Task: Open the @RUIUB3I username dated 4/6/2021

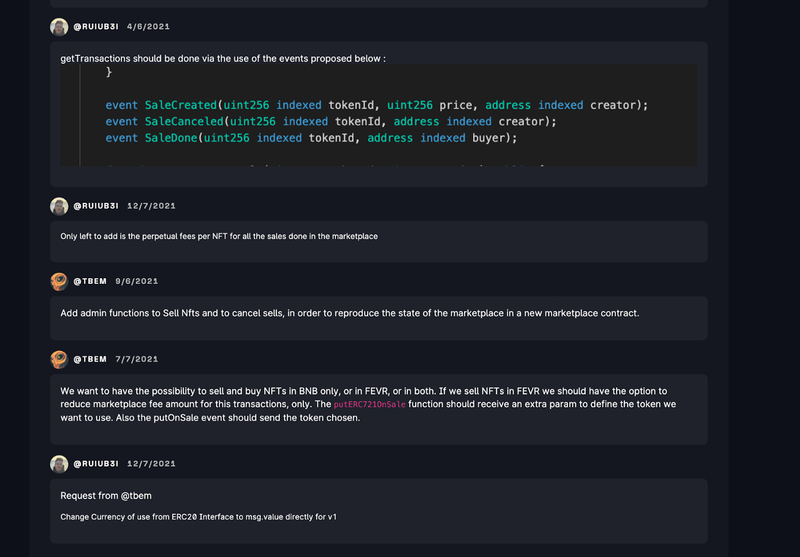Action: (x=96, y=27)
